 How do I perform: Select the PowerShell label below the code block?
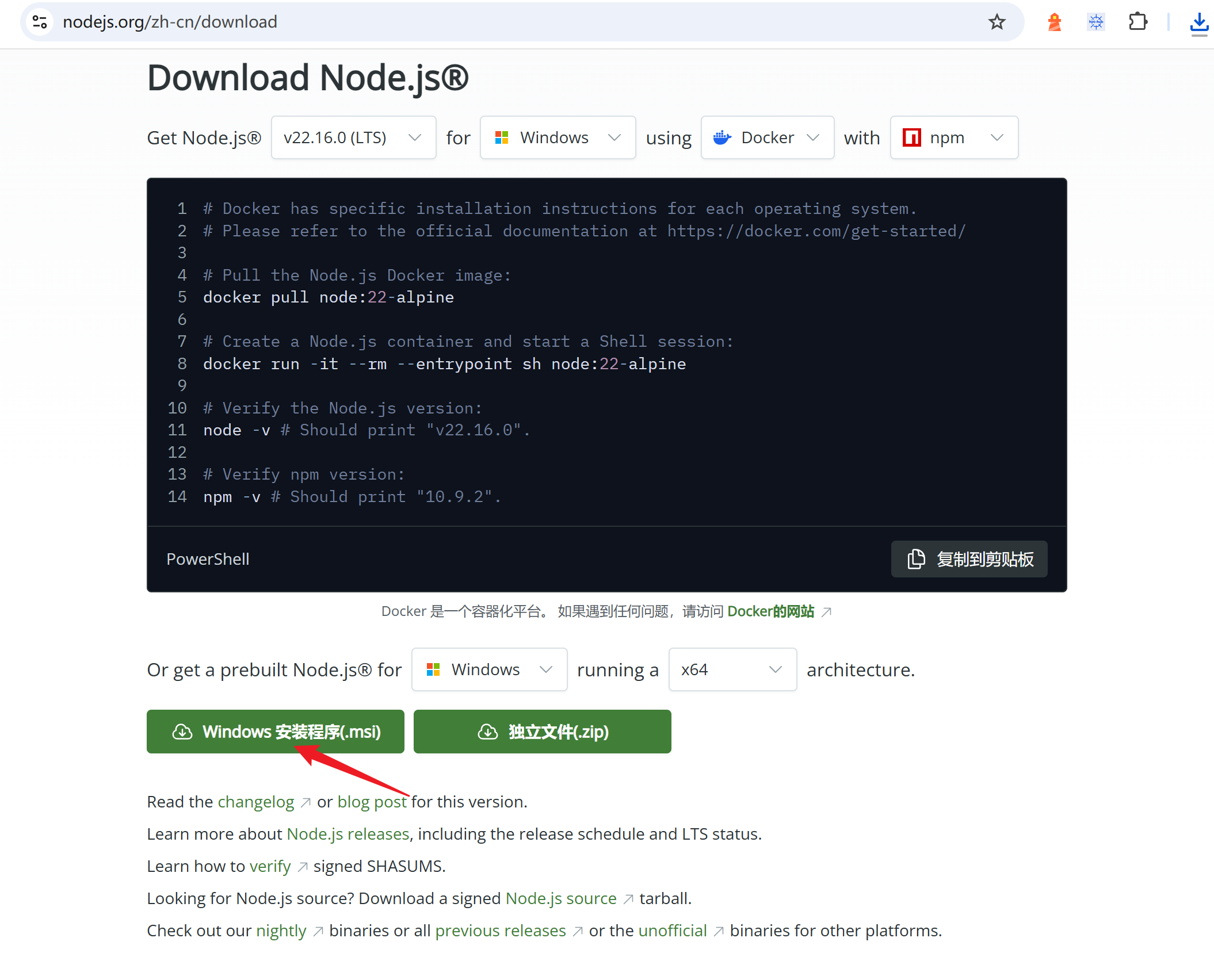tap(208, 558)
